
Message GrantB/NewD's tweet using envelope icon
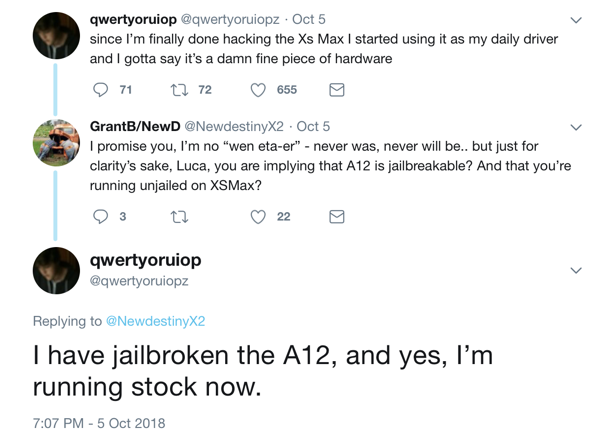(337, 217)
